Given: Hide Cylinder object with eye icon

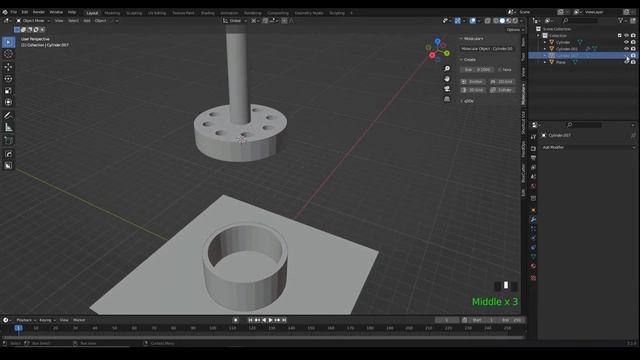Looking at the screenshot, I should pos(627,42).
